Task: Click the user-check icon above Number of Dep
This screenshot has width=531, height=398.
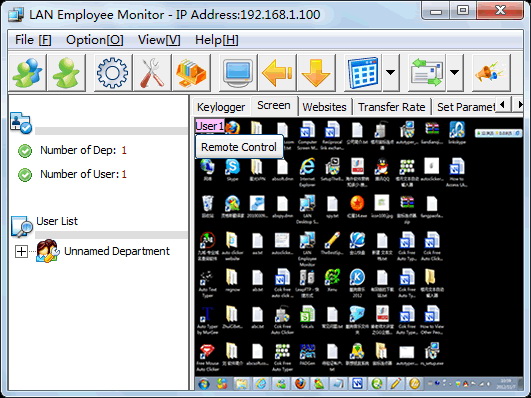Action: 21,123
